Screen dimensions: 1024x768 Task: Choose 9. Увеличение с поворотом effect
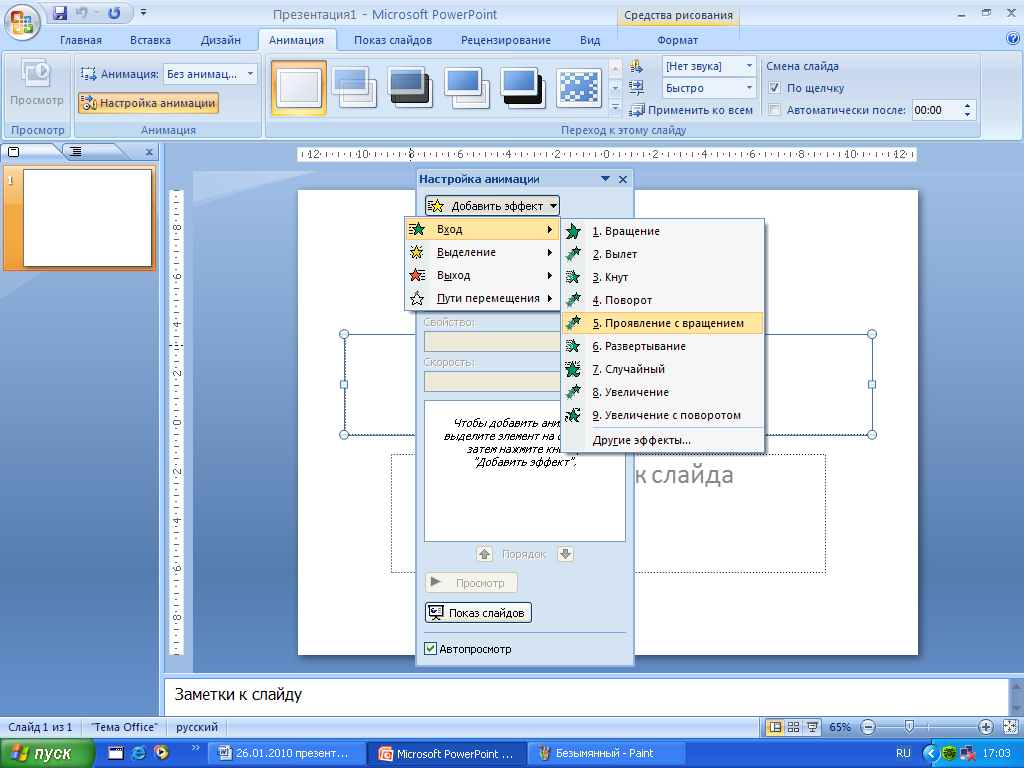coord(662,415)
